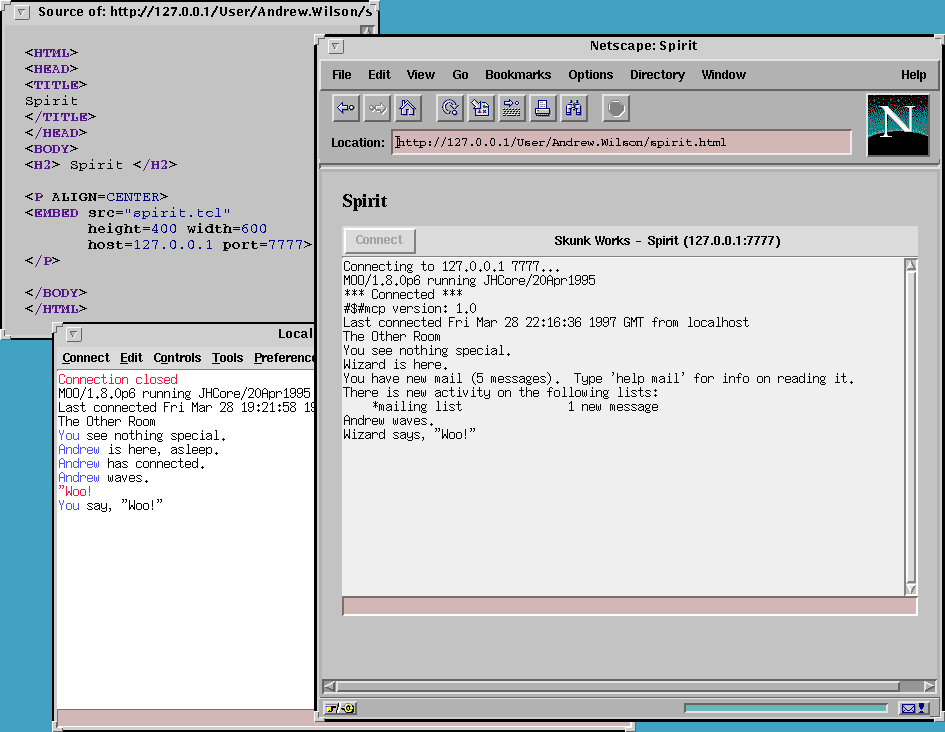Click the Stop loading icon

coord(616,108)
